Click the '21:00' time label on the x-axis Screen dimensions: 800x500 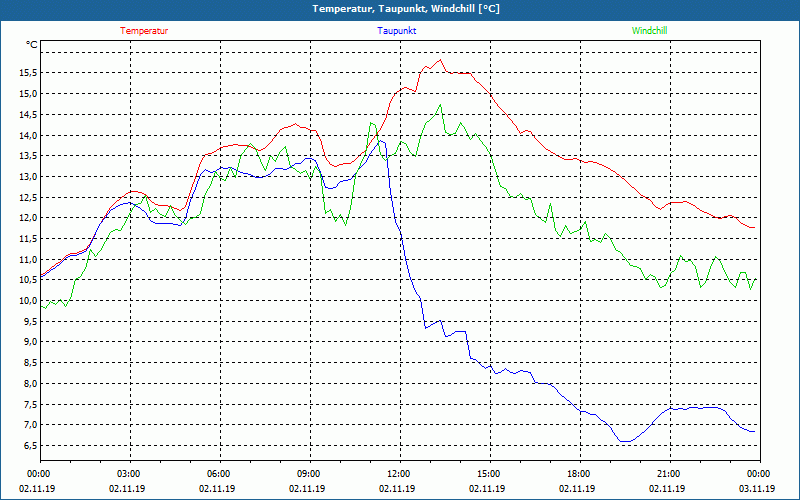[x=668, y=474]
